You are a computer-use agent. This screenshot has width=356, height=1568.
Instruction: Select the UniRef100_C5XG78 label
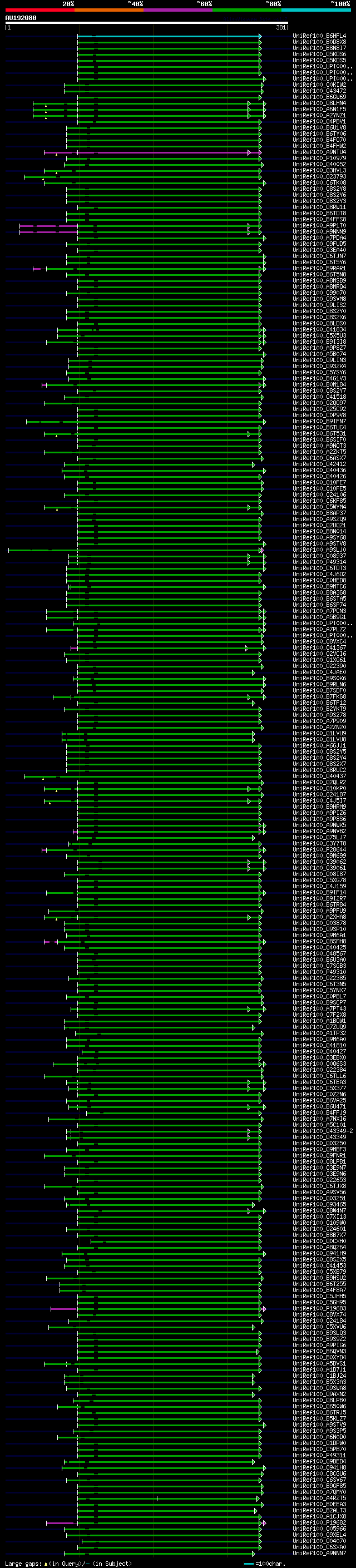point(319,880)
